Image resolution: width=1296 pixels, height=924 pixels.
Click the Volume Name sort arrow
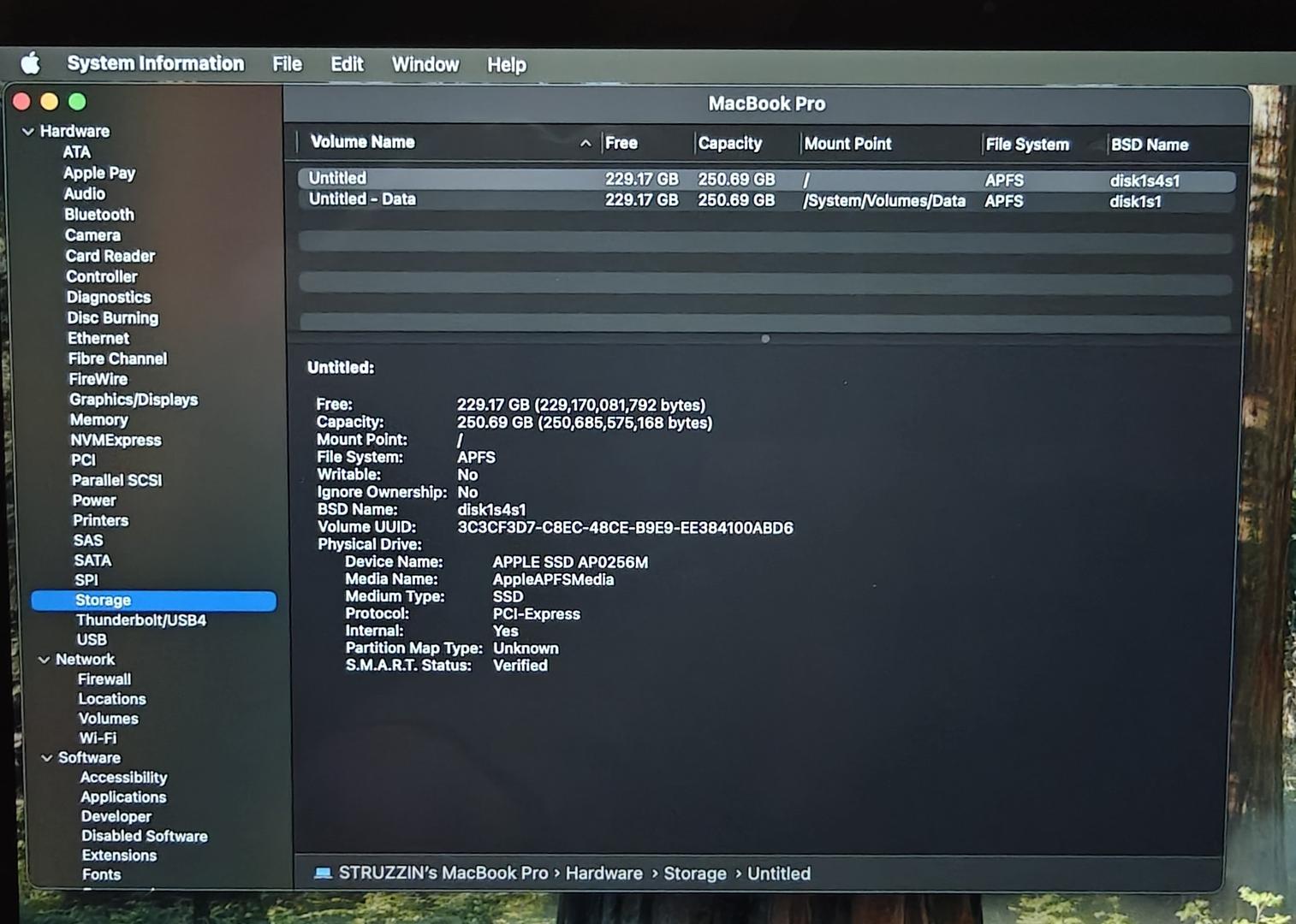coord(586,144)
